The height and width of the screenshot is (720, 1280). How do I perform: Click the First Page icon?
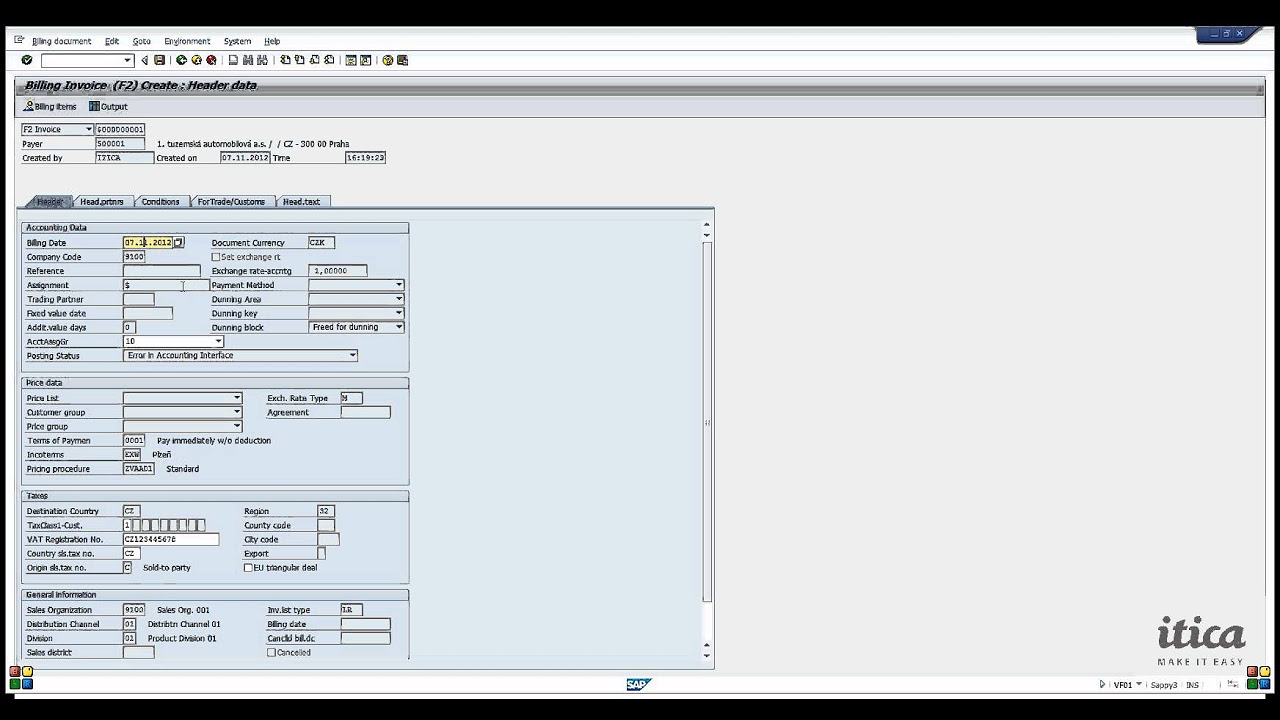click(285, 60)
